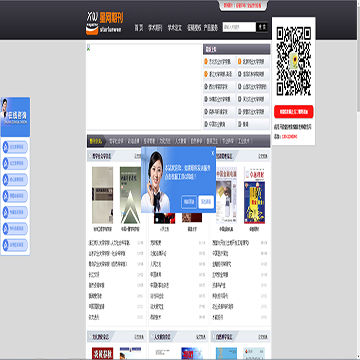Click the customer service agent photo in the popup

(x=156, y=181)
